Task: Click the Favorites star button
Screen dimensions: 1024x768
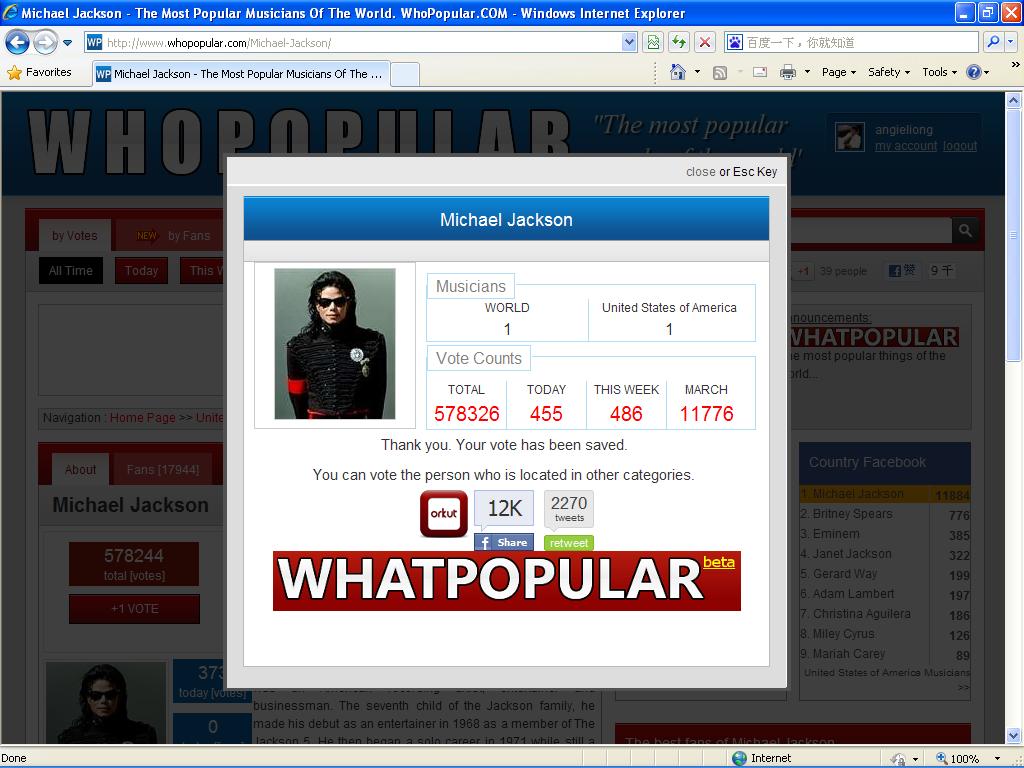Action: [40, 72]
